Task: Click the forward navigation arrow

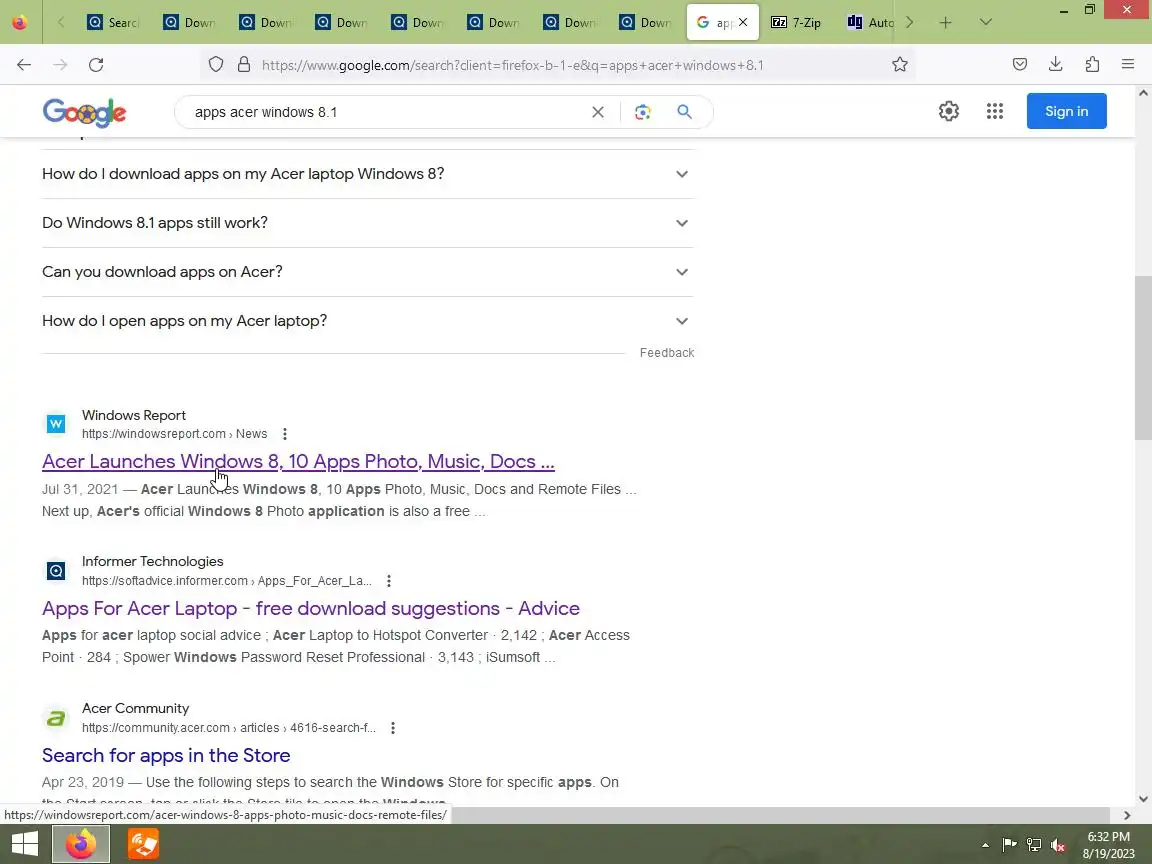Action: click(60, 65)
